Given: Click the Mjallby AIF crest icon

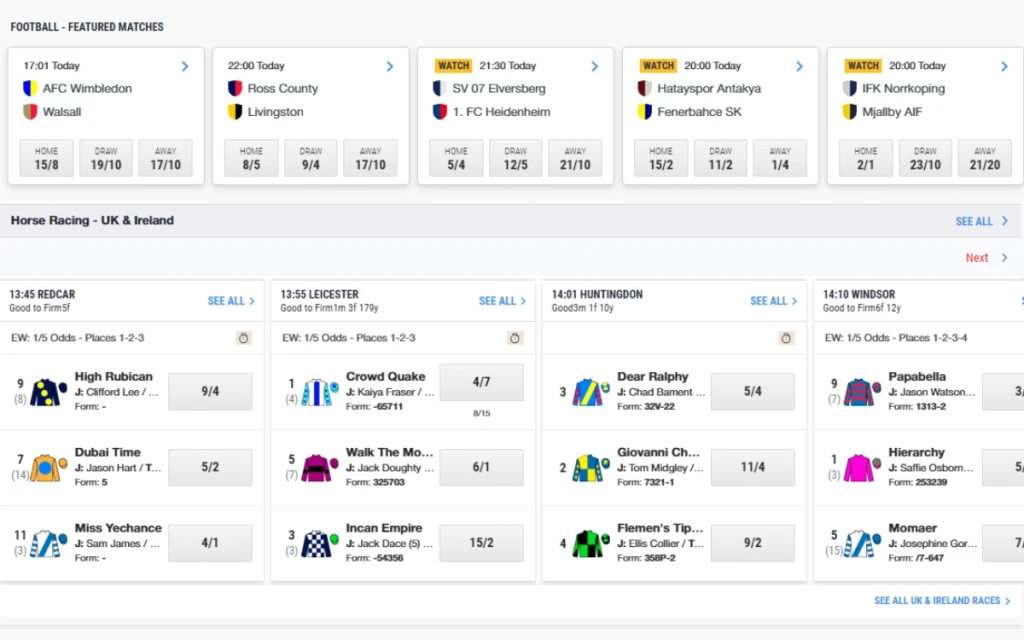Looking at the screenshot, I should point(850,112).
